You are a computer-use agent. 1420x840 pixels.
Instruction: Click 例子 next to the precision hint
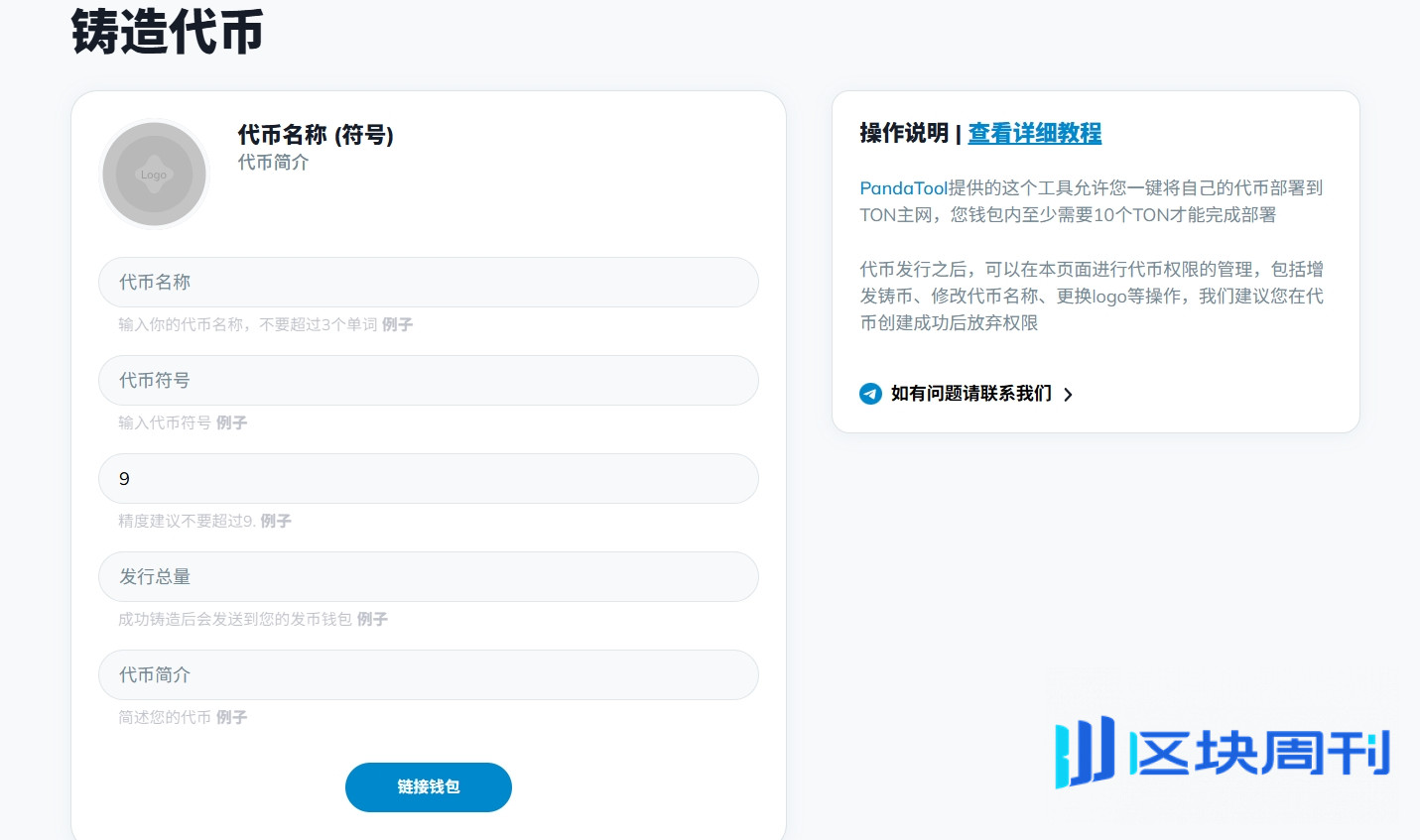coord(276,521)
